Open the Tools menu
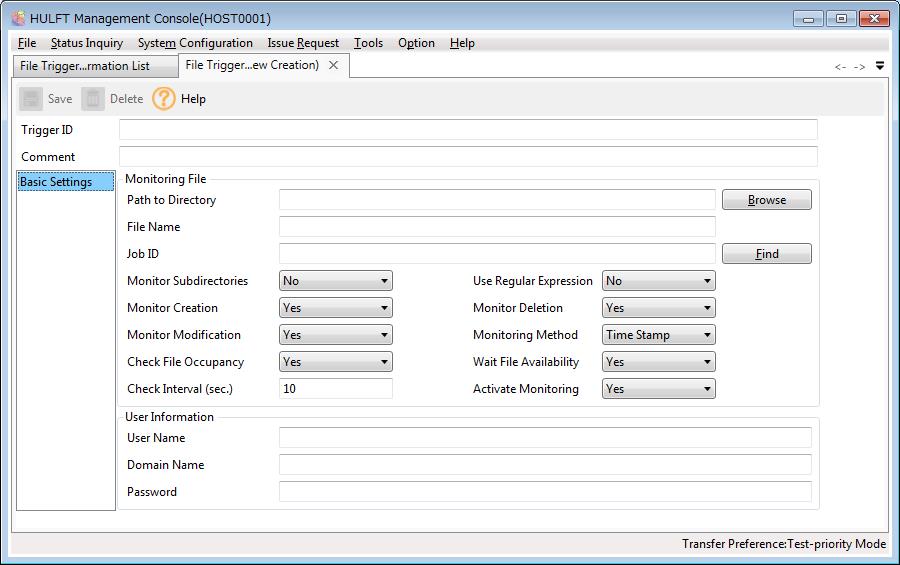The width and height of the screenshot is (900, 565). coord(368,43)
